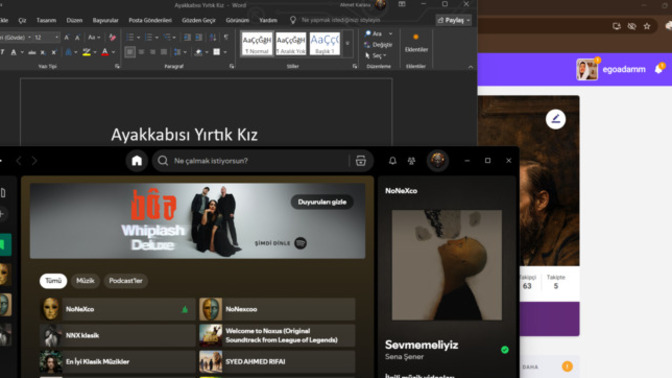Open the highlight color dropdown arrow
Viewport: 672px width, 378px height.
coord(95,52)
